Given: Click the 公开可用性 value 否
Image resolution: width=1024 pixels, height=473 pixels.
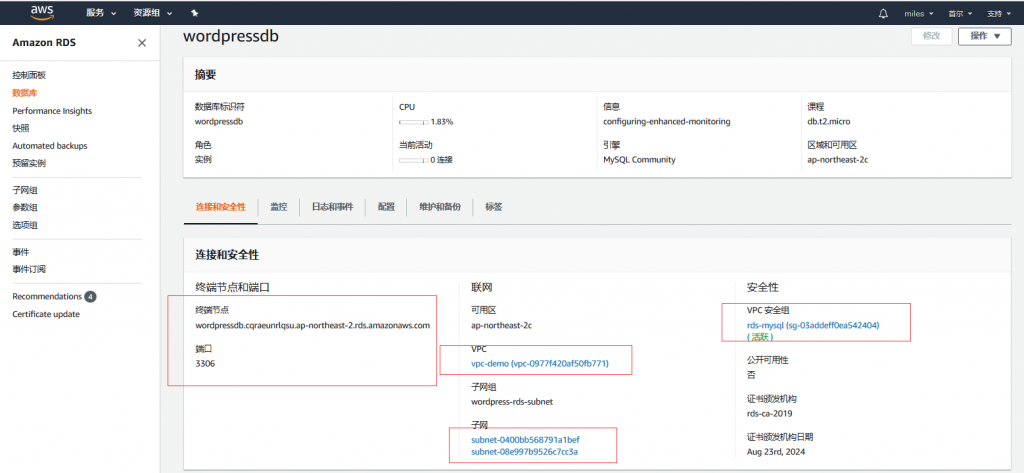Looking at the screenshot, I should click(x=751, y=375).
